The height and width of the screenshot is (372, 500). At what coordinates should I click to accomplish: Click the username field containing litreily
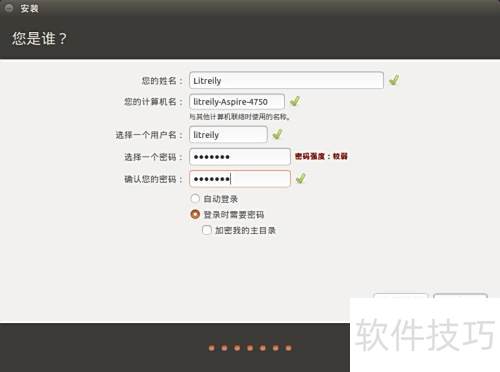228,135
